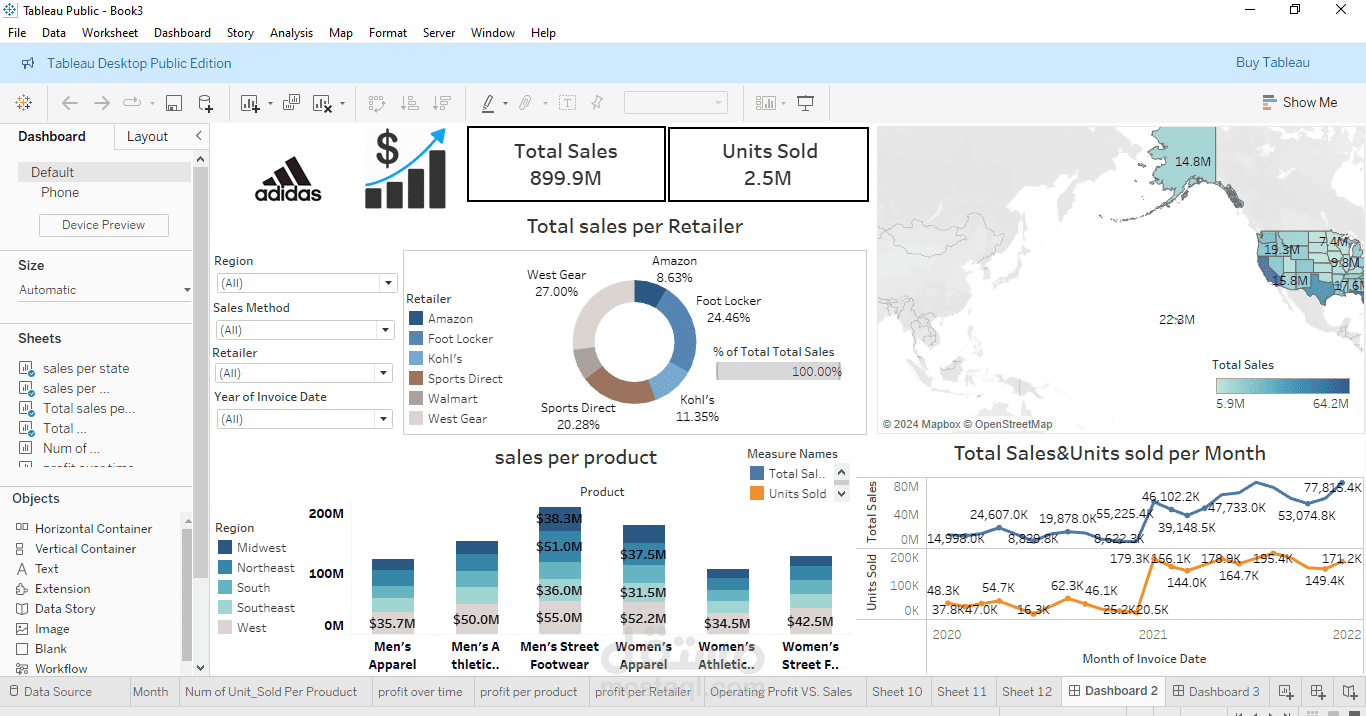Switch to the Layout pane tab
This screenshot has width=1366, height=716.
click(x=148, y=136)
